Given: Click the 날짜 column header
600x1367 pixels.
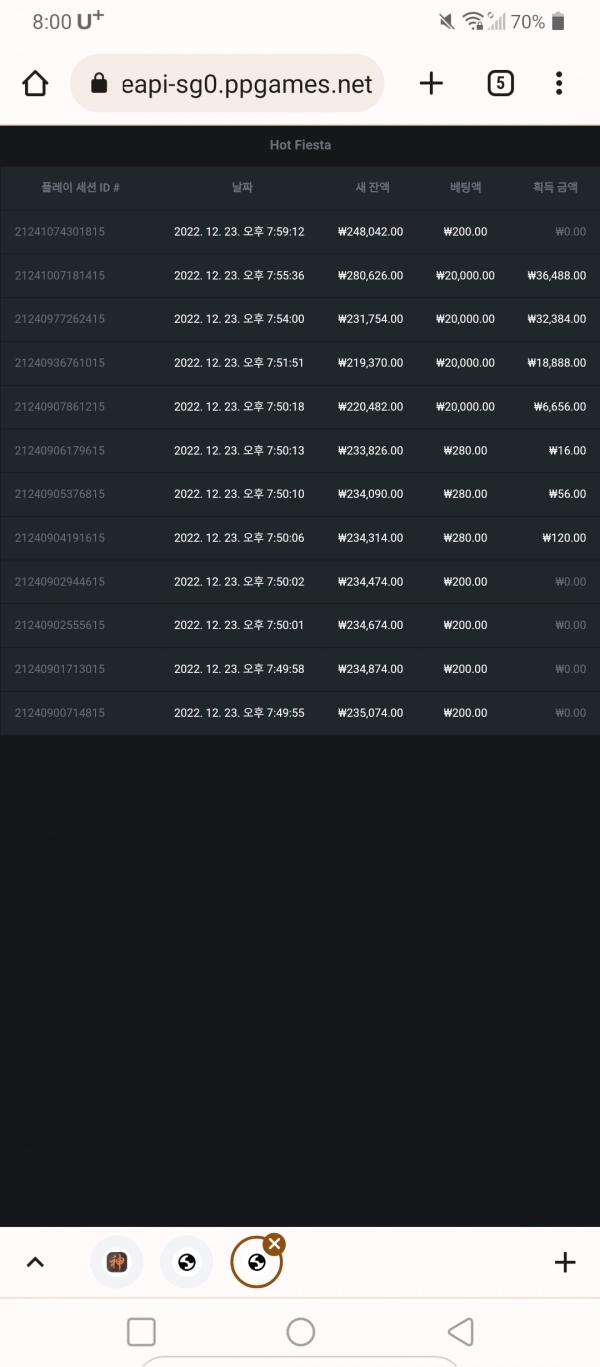Looking at the screenshot, I should pyautogui.click(x=242, y=188).
